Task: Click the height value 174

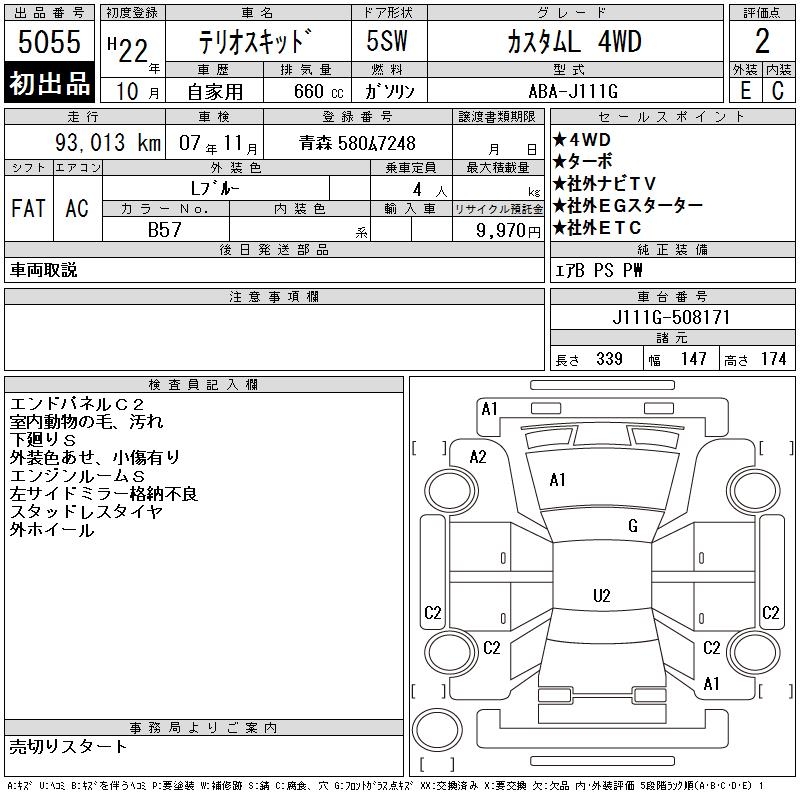Action: 773,359
